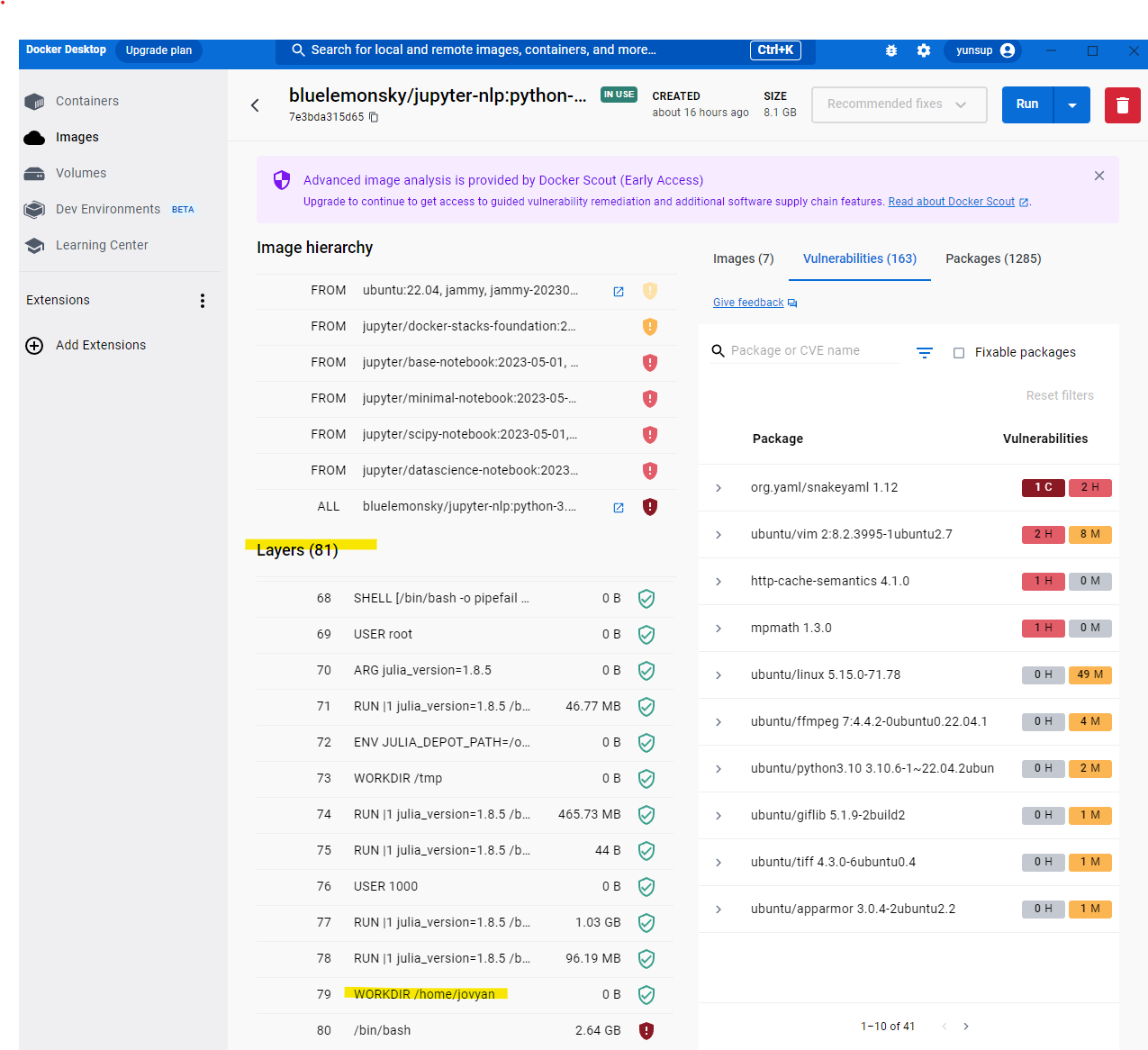This screenshot has width=1148, height=1050.
Task: Click Reset filters
Action: pos(1060,395)
